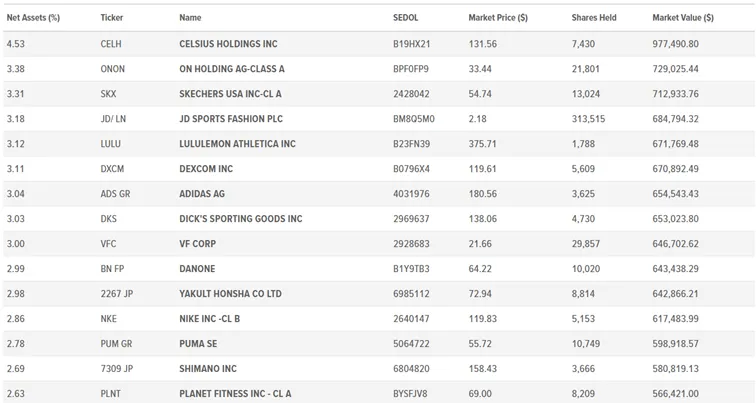Screen dimensions: 756x403
Task: Click the JD/ LN ticker cell
Action: click(113, 119)
